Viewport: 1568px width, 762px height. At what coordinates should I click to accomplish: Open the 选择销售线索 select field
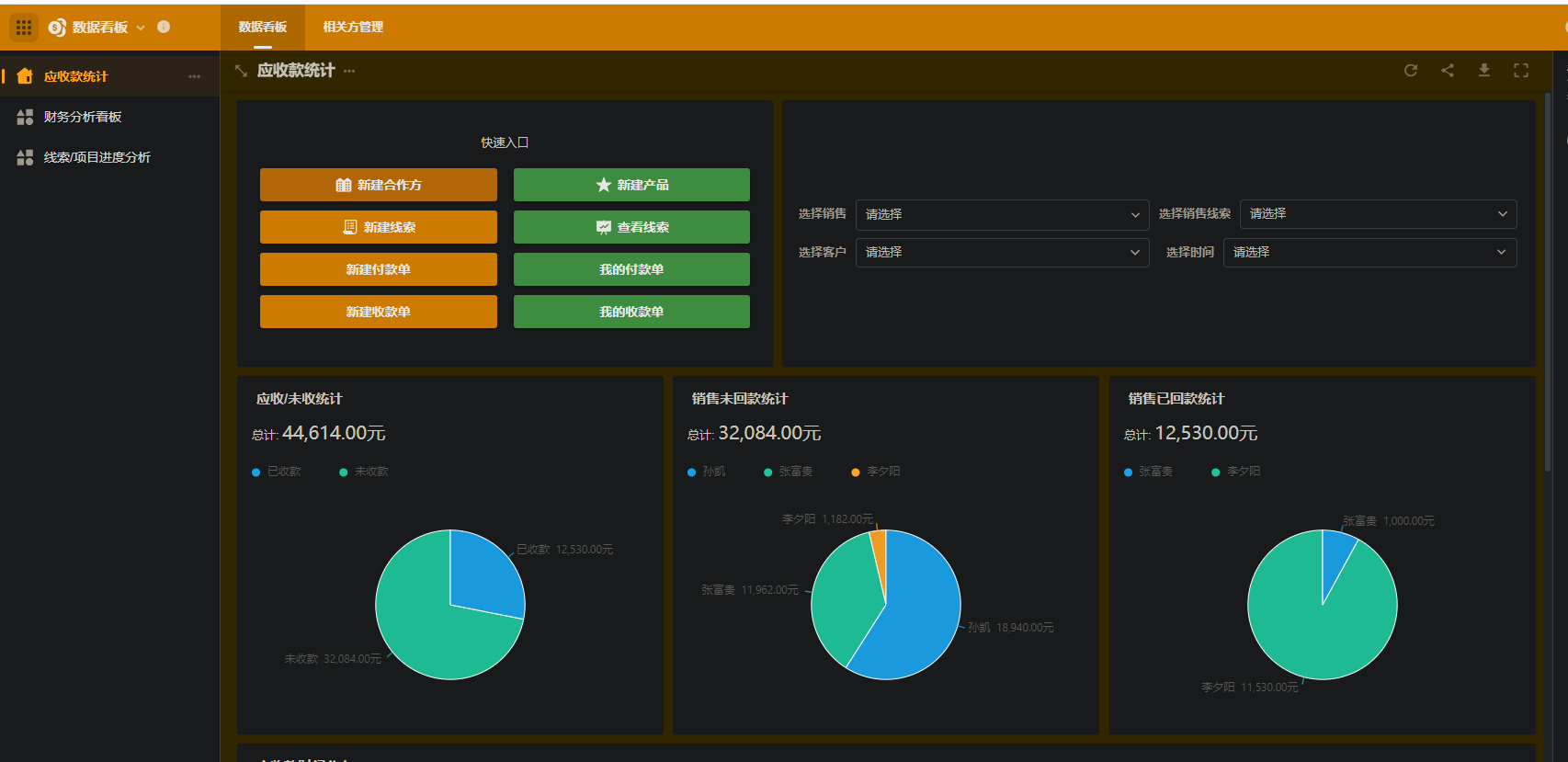[1378, 214]
